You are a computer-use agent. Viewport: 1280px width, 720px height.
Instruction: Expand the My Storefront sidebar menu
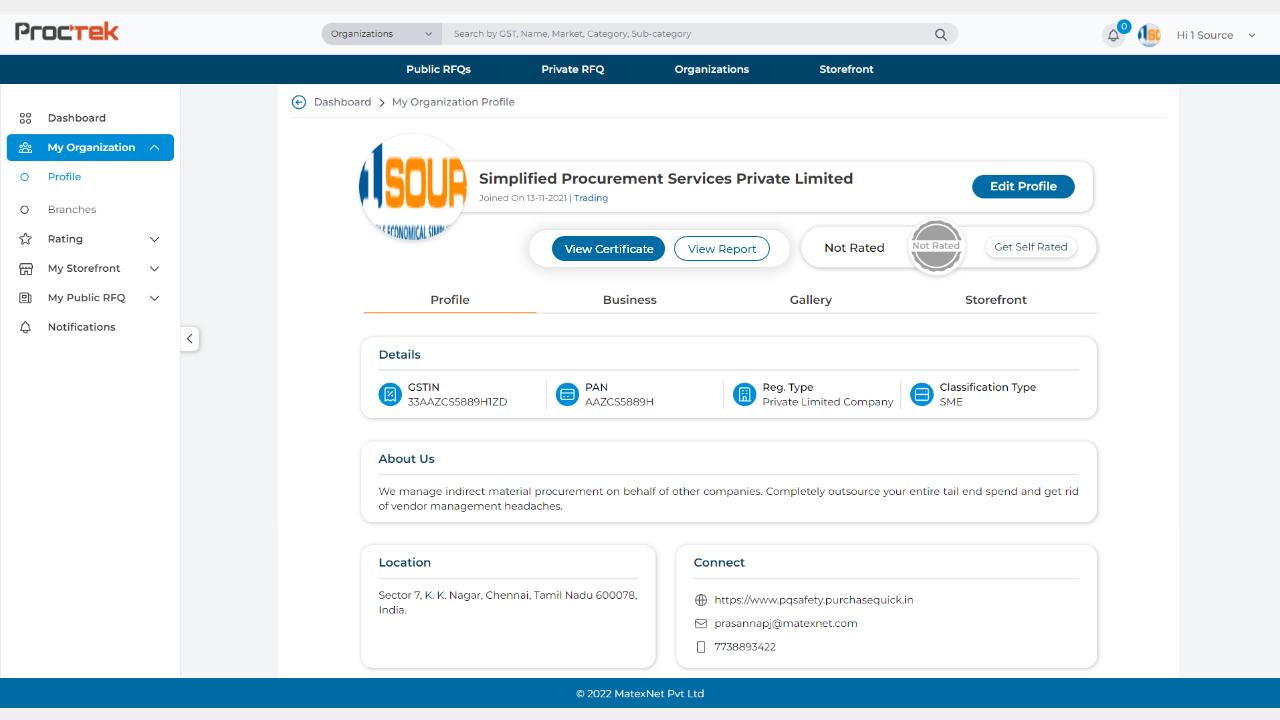click(x=90, y=268)
